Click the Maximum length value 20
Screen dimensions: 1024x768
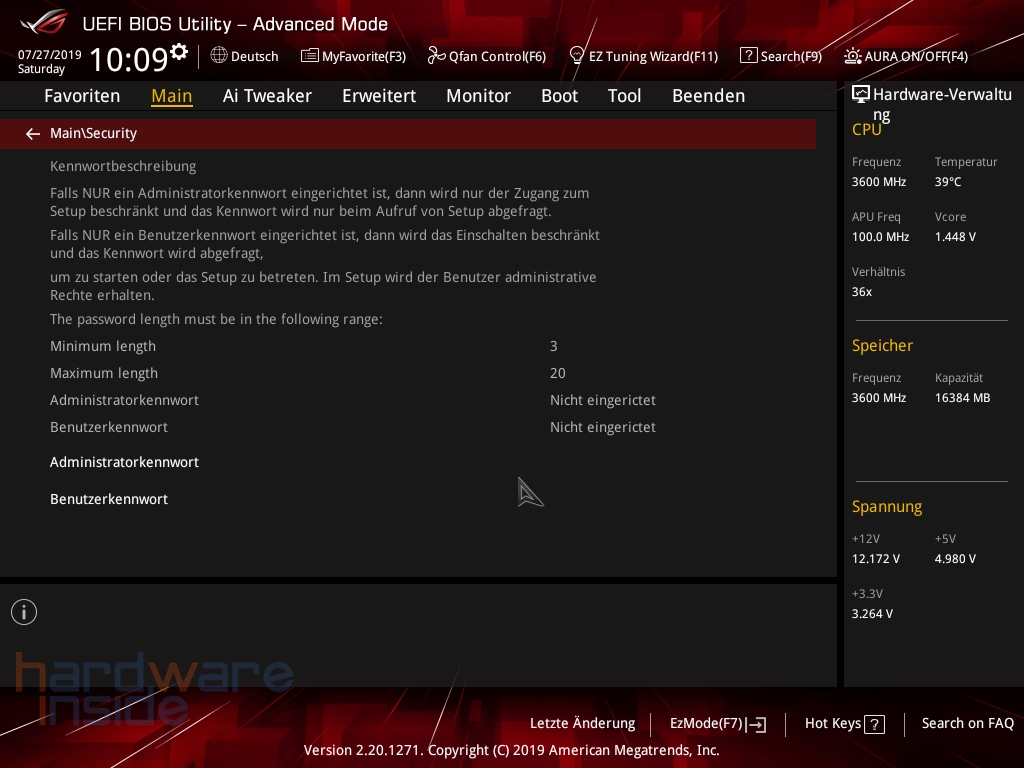[558, 374]
